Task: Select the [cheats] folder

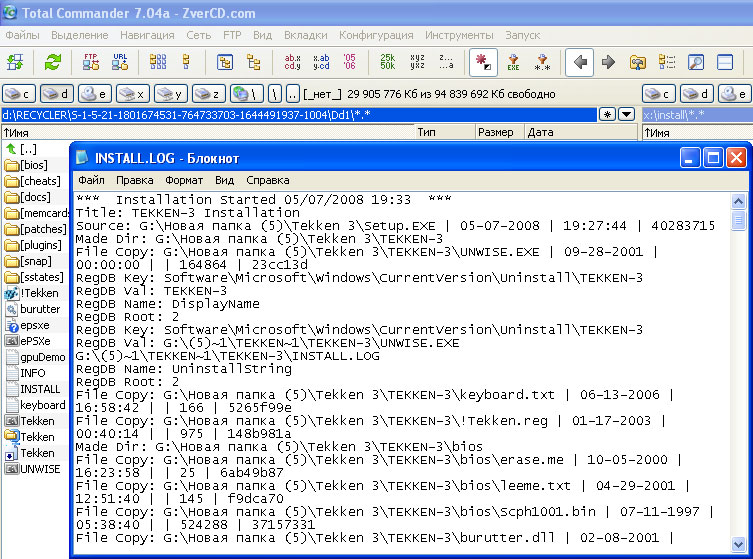Action: [33, 181]
